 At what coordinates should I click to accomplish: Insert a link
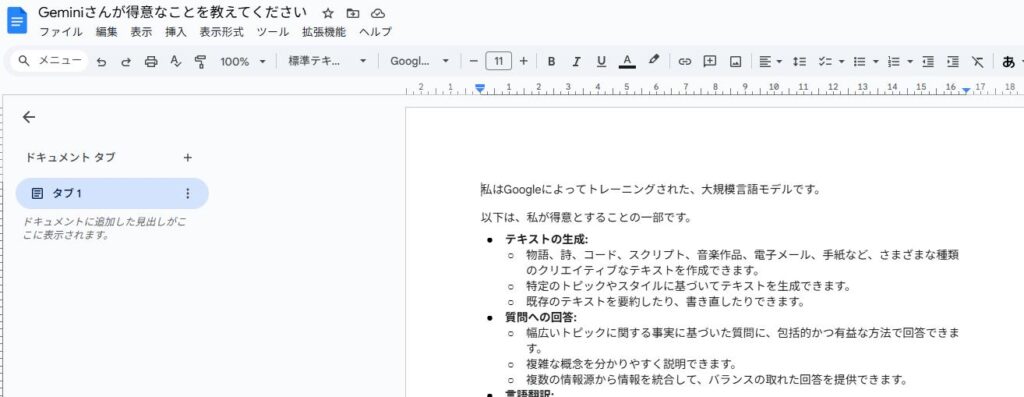[x=684, y=61]
